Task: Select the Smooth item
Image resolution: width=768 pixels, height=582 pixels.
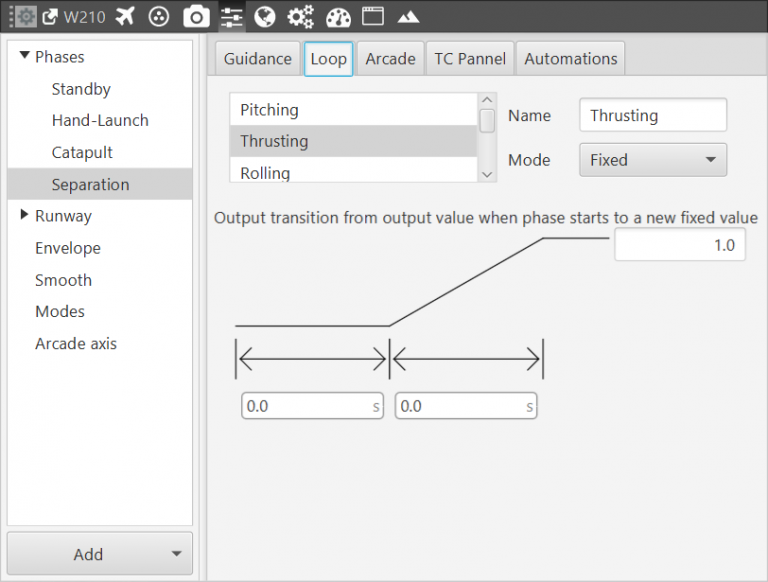Action: 100,280
